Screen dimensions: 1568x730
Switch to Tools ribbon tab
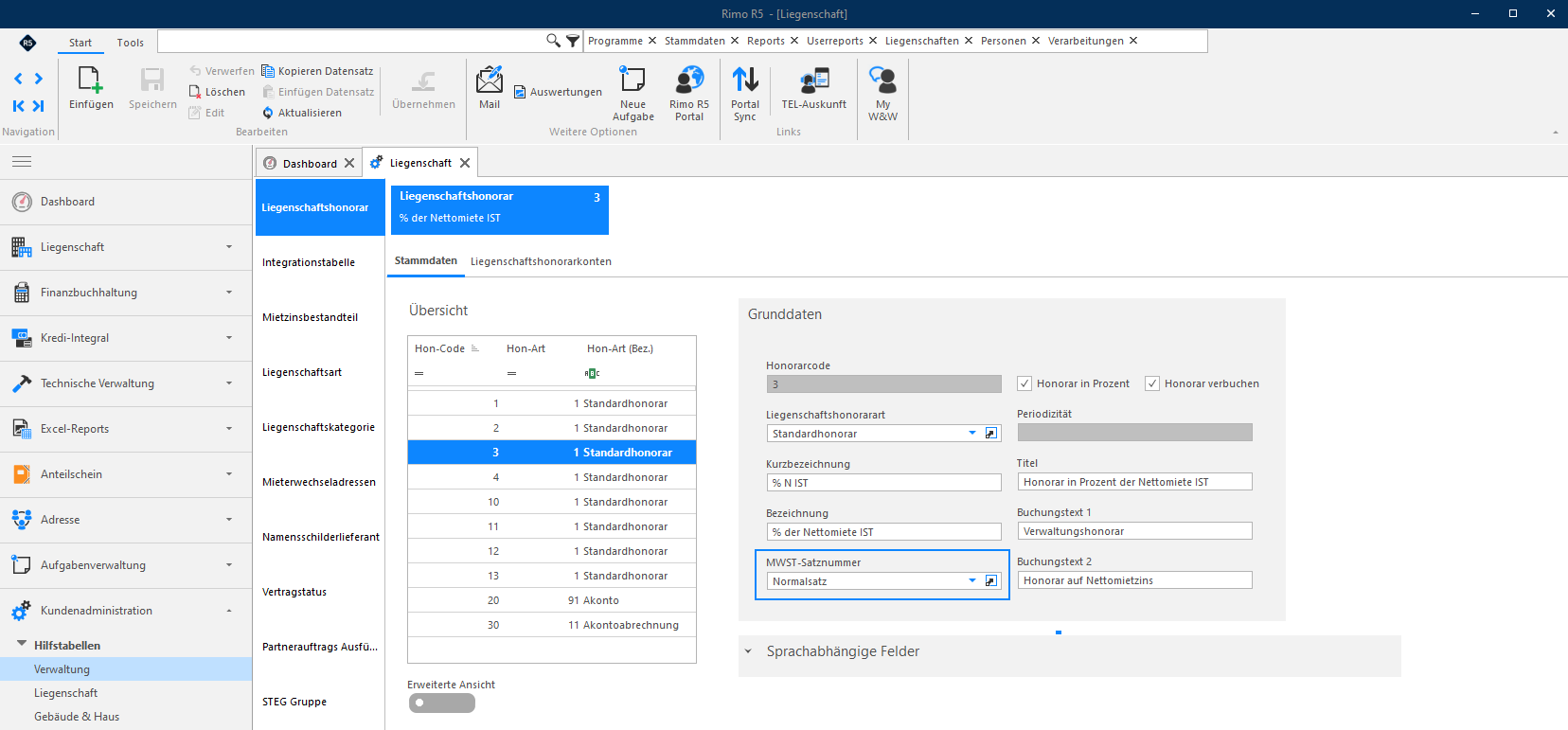coord(131,43)
